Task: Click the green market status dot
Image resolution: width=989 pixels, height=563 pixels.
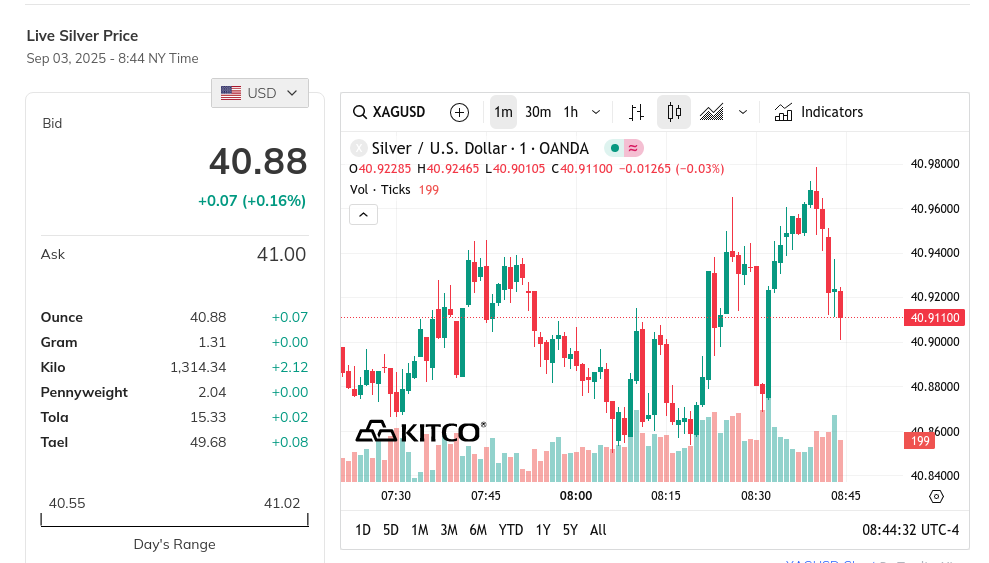Action: [x=614, y=148]
